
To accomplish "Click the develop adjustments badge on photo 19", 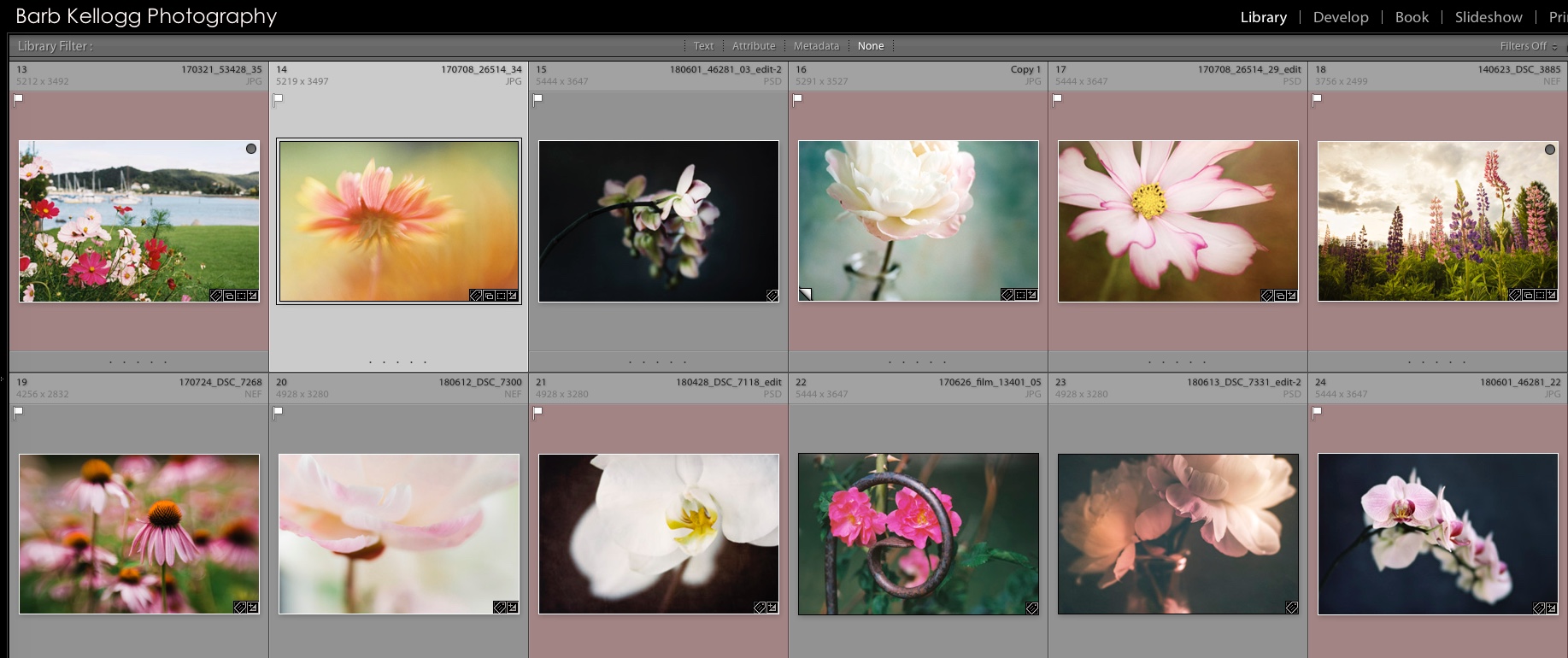I will point(253,608).
